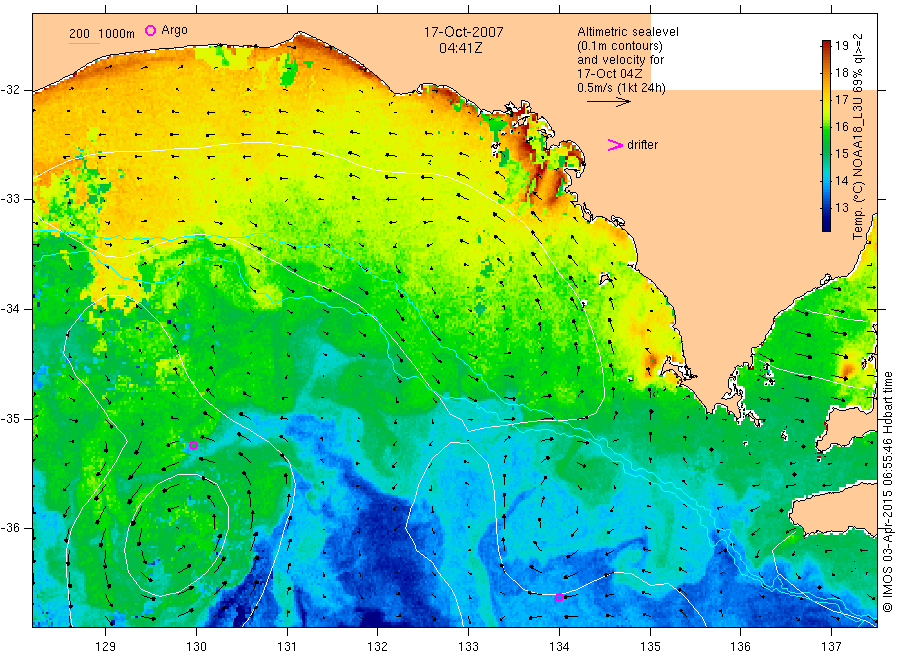Click the vertical 'Temp. (°C) NOAA18_L3U' label
The width and height of the screenshot is (900, 660).
(x=858, y=136)
